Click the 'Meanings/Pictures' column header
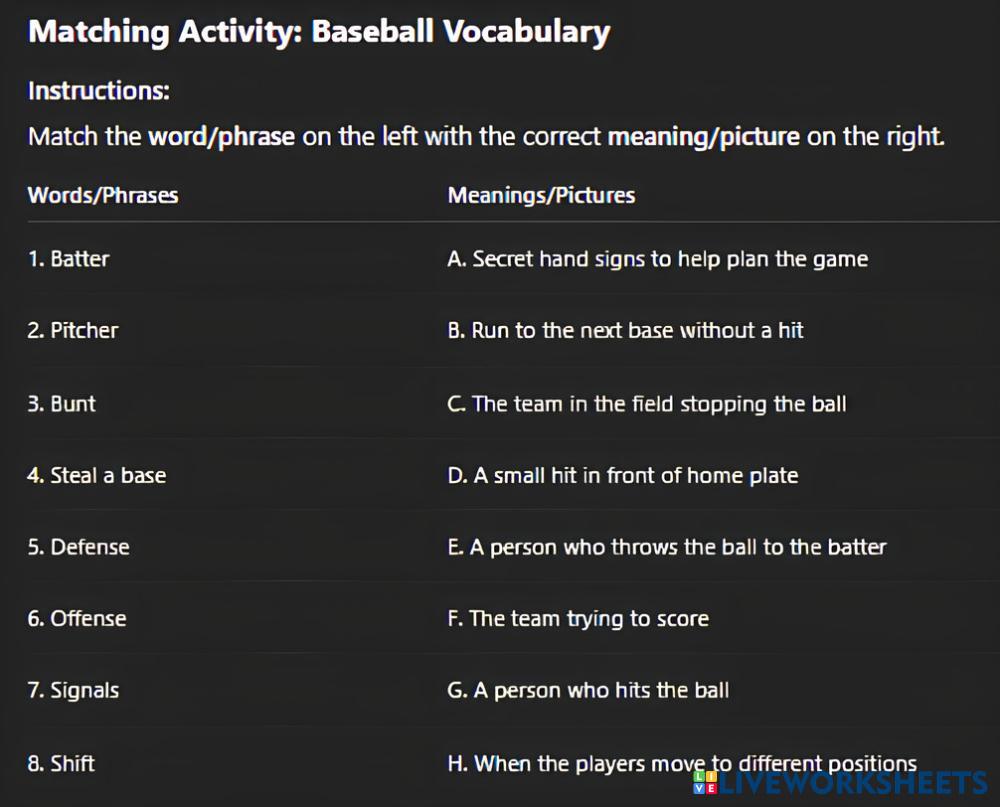The image size is (1000, 807). 541,195
